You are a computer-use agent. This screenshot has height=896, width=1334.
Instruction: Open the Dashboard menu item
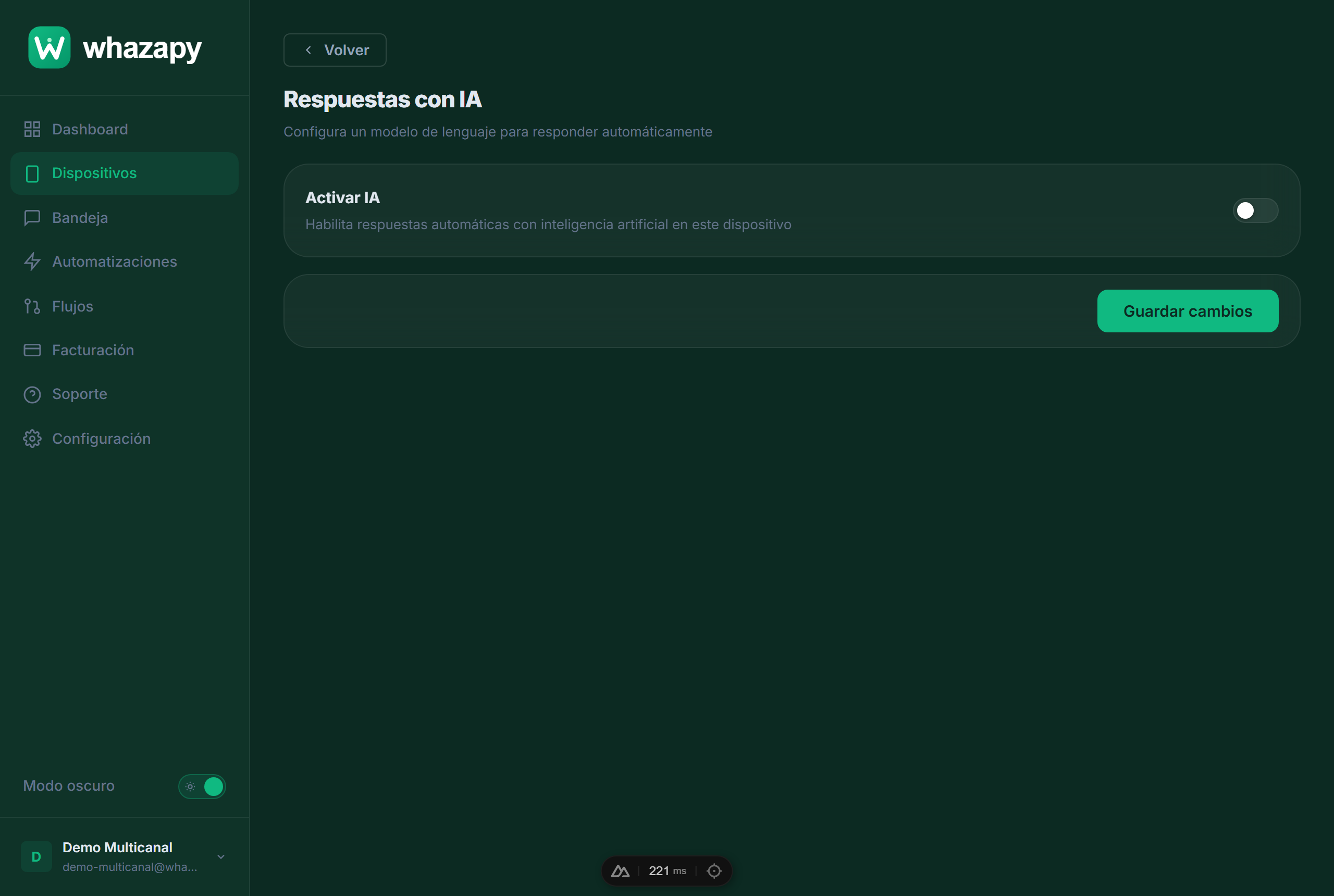point(125,129)
